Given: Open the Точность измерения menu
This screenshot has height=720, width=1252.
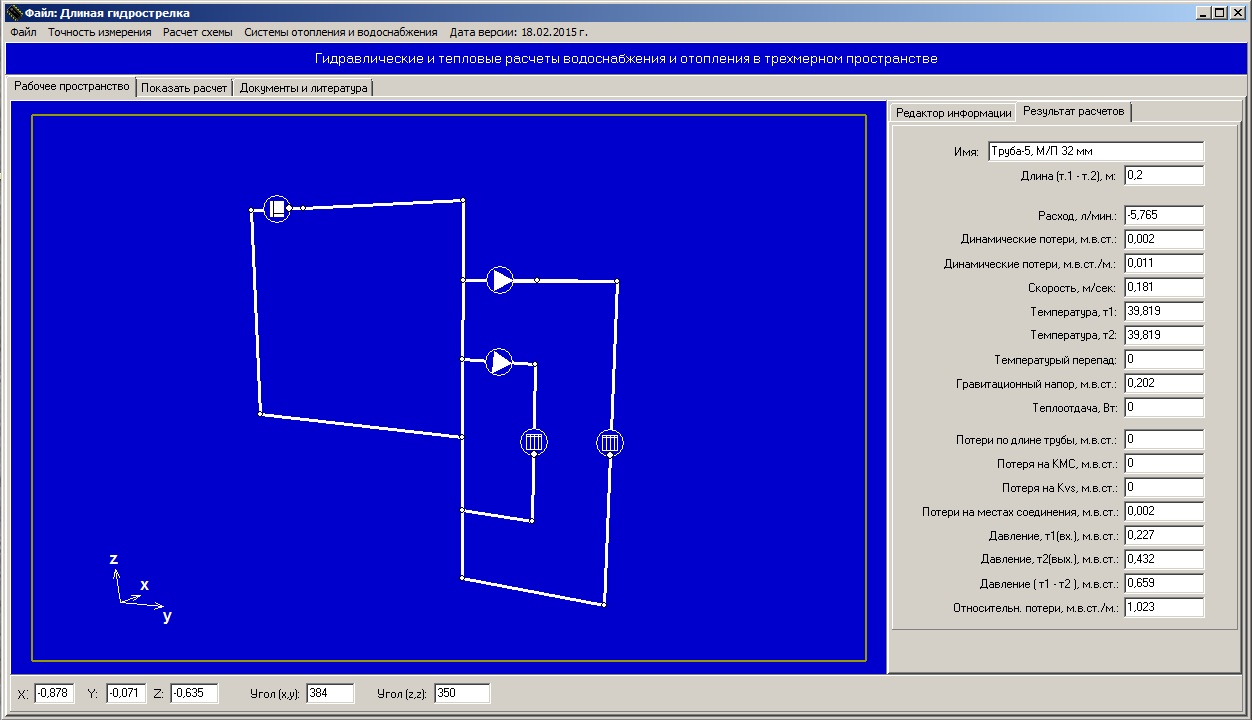Looking at the screenshot, I should [100, 32].
